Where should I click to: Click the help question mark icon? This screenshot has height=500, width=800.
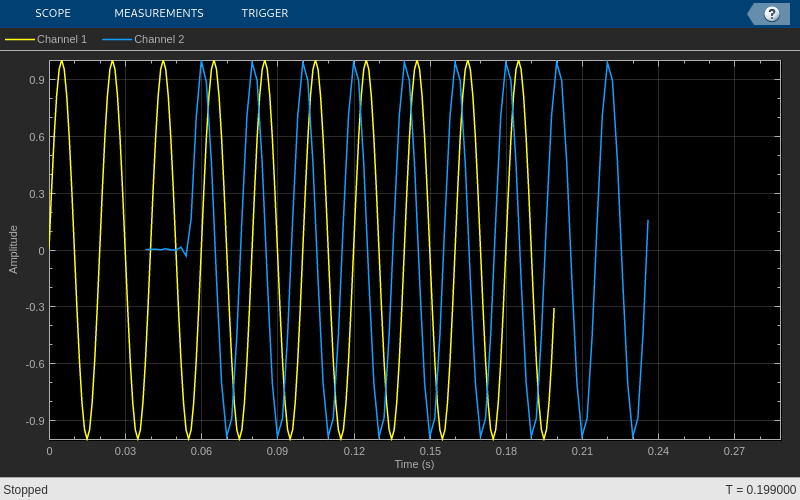[x=771, y=14]
